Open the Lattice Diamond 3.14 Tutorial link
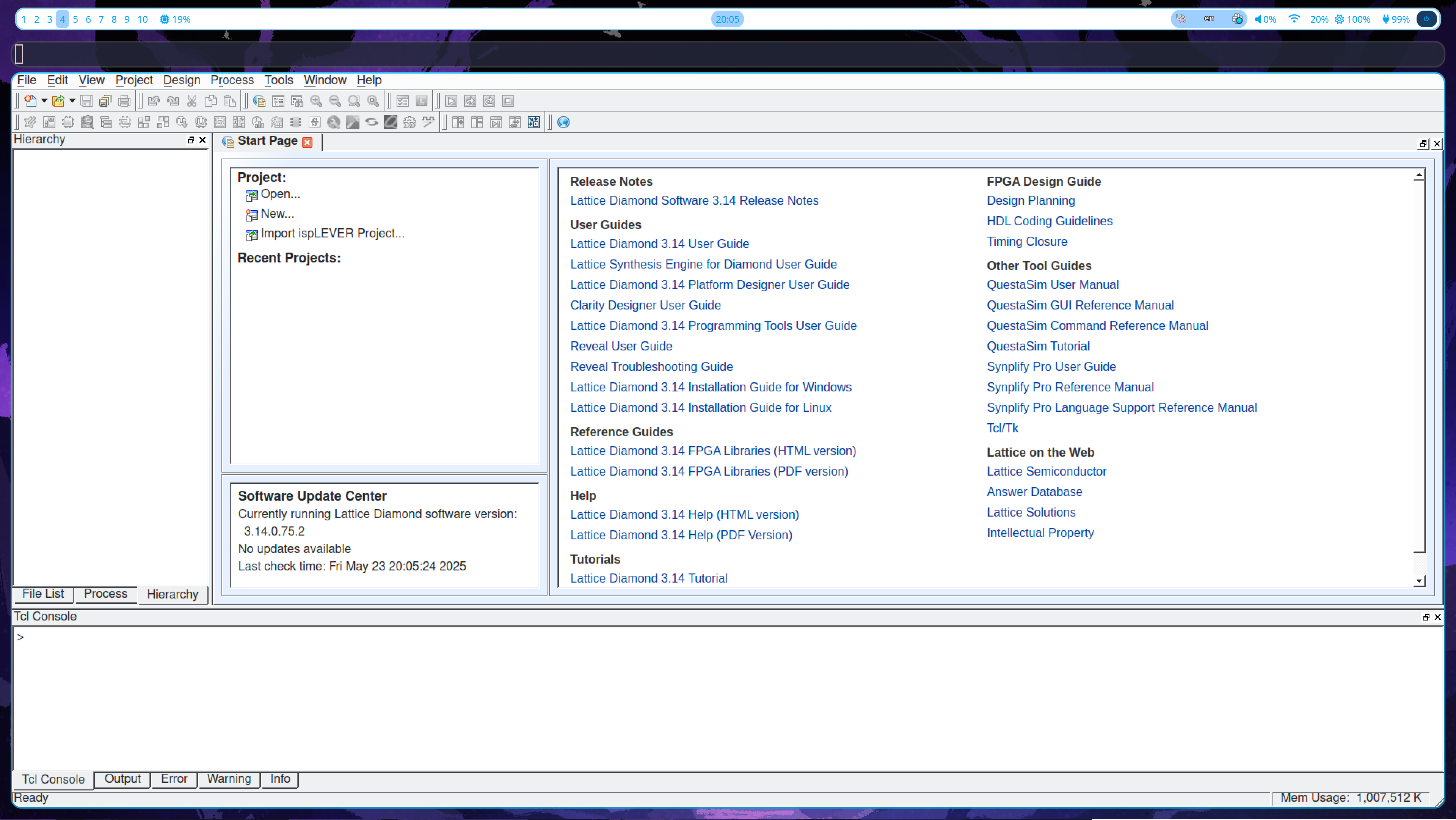Image resolution: width=1456 pixels, height=820 pixels. coord(649,578)
